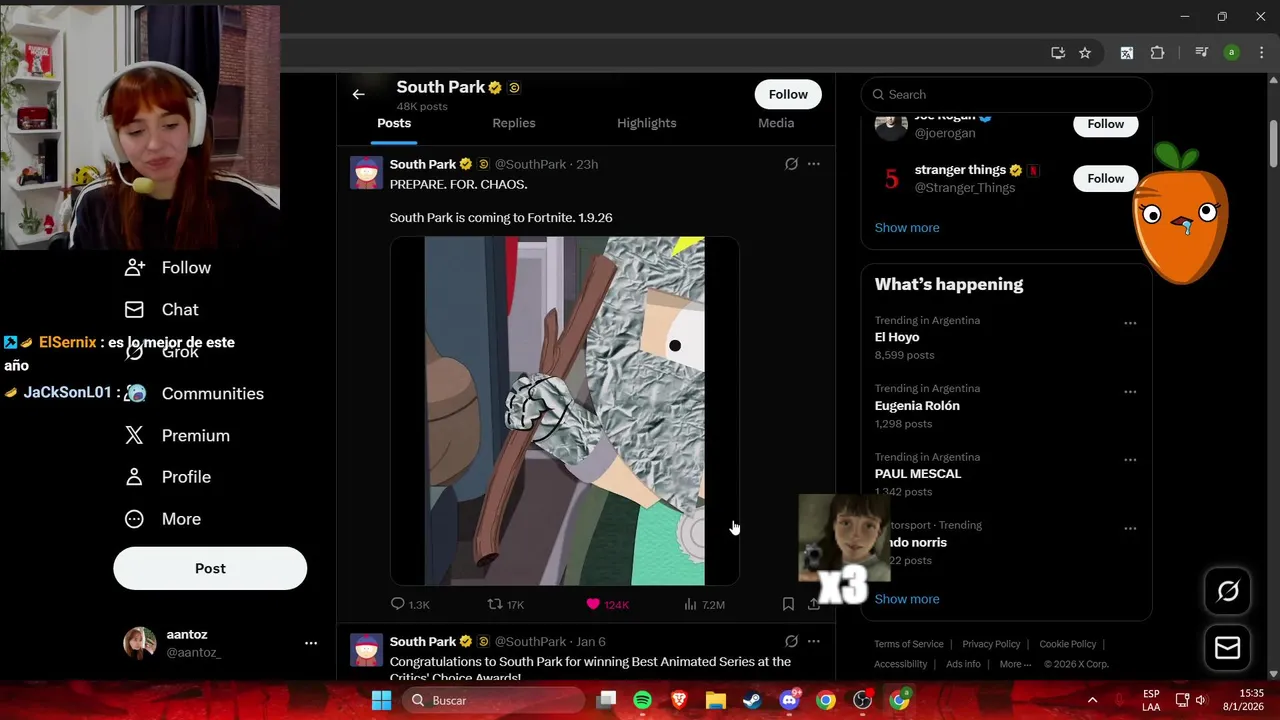This screenshot has width=1280, height=720.
Task: Select the Posts tab
Action: coord(394,123)
